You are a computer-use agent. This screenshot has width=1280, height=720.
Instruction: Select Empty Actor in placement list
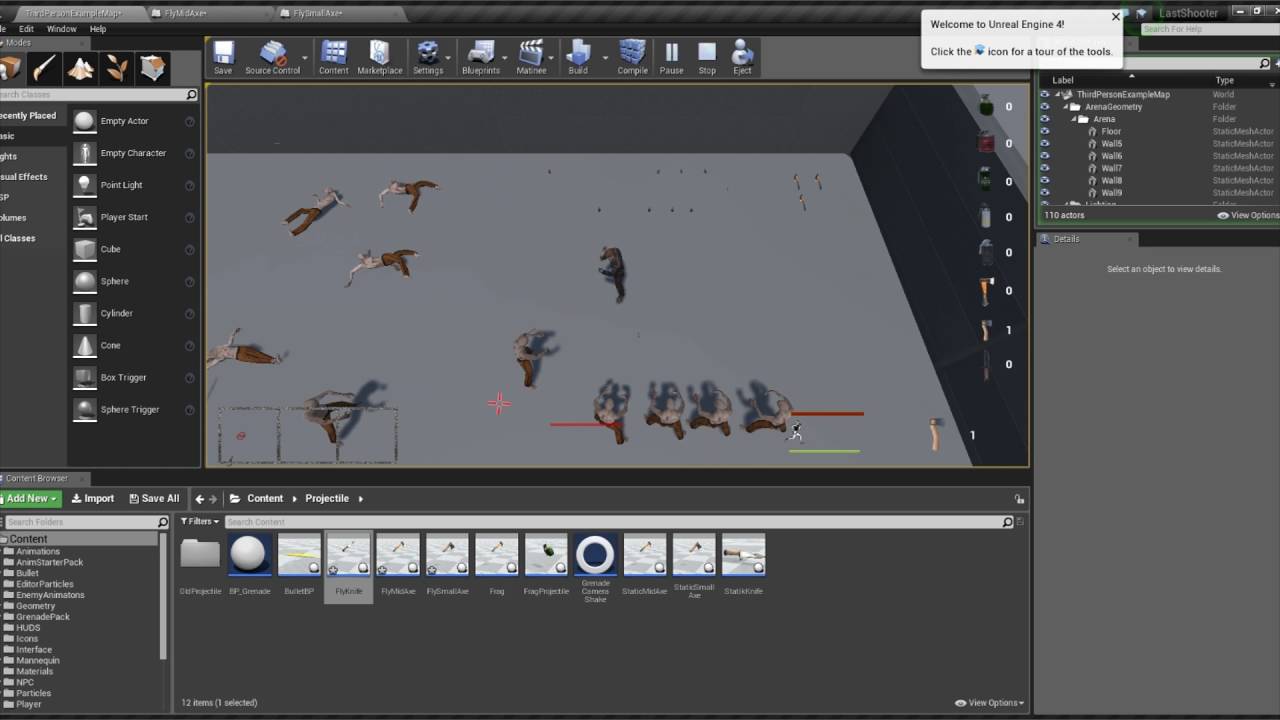point(135,121)
